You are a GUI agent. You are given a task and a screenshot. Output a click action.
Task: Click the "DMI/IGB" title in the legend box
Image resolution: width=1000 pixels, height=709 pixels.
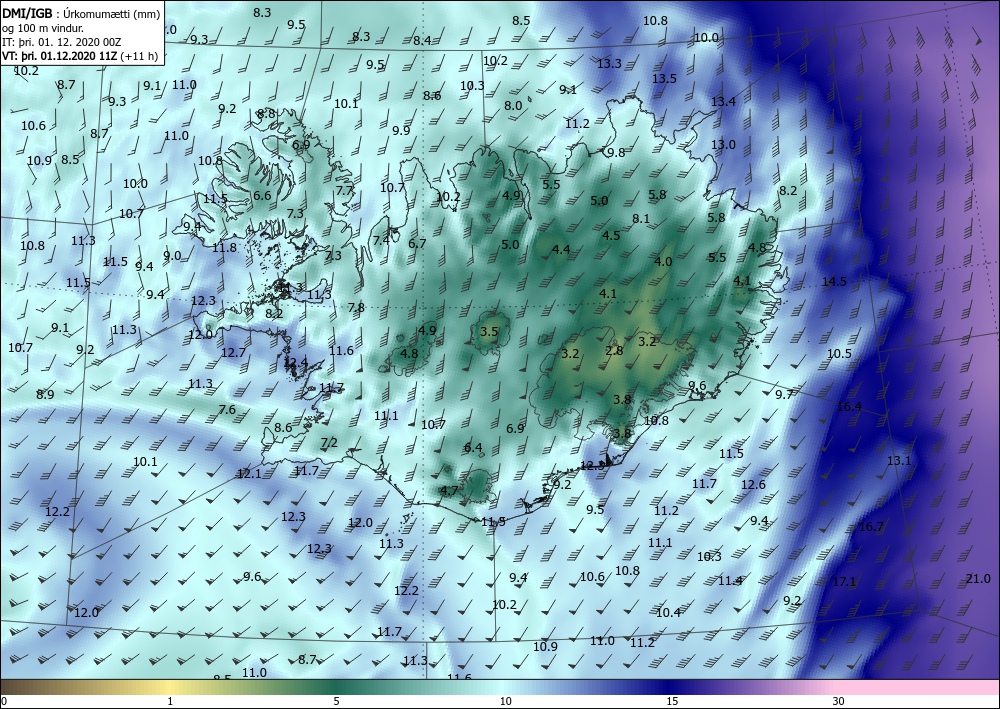coord(27,13)
